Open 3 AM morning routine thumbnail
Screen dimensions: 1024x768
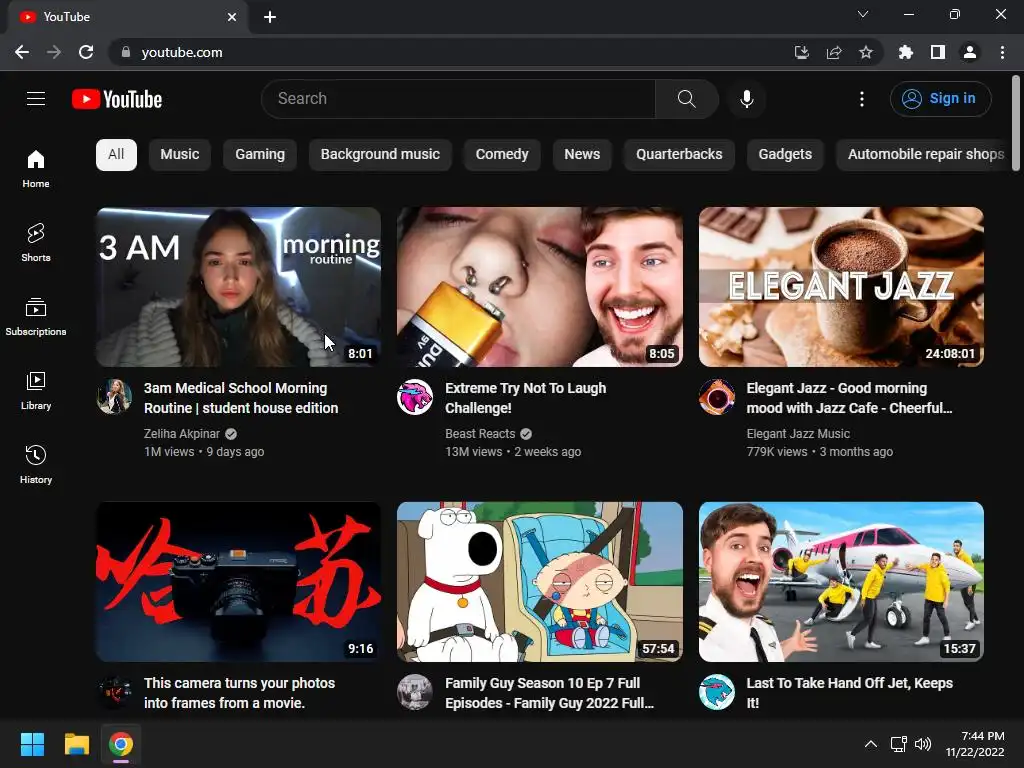(x=238, y=287)
